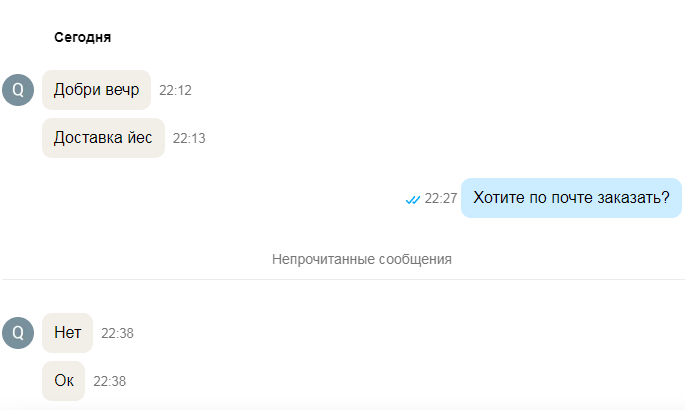Select the message 'Ок'
The height and width of the screenshot is (410, 692).
64,381
